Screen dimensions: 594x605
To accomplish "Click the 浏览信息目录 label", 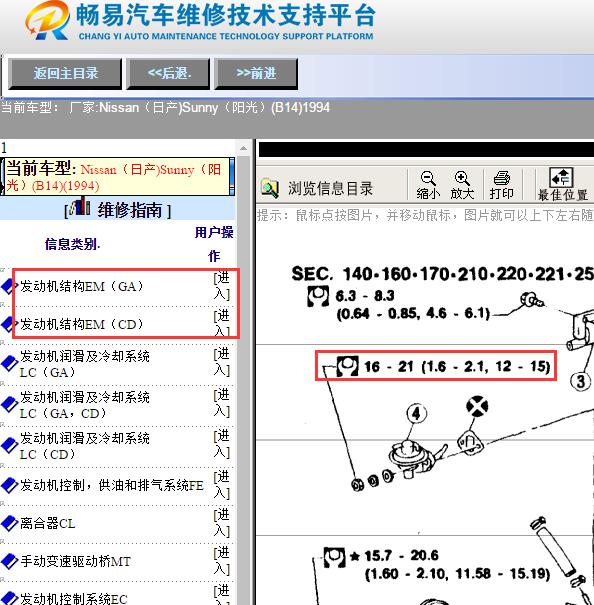I will point(330,189).
